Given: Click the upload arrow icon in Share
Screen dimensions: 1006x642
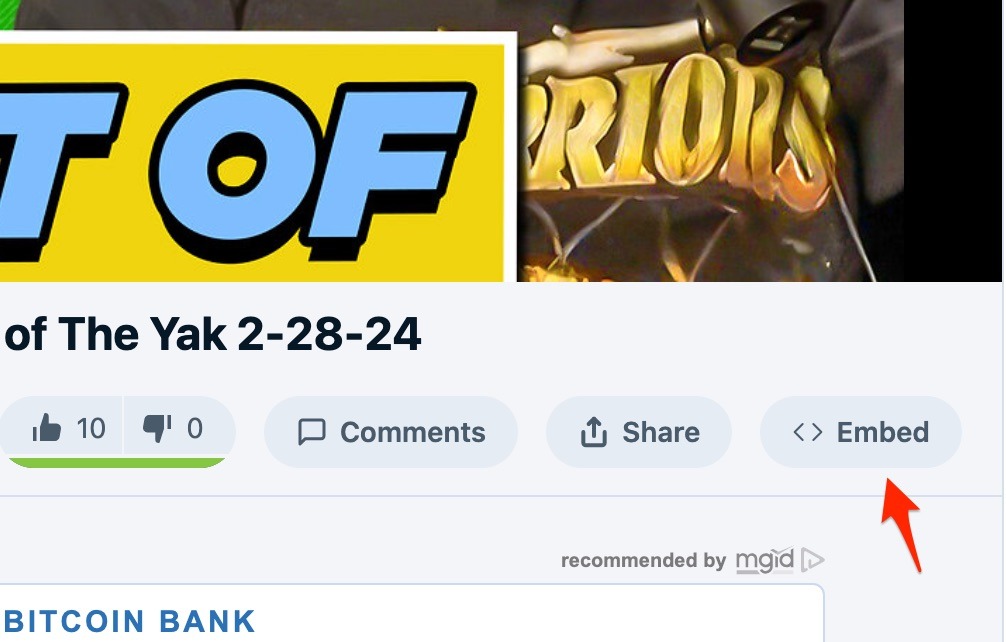Looking at the screenshot, I should pyautogui.click(x=593, y=432).
